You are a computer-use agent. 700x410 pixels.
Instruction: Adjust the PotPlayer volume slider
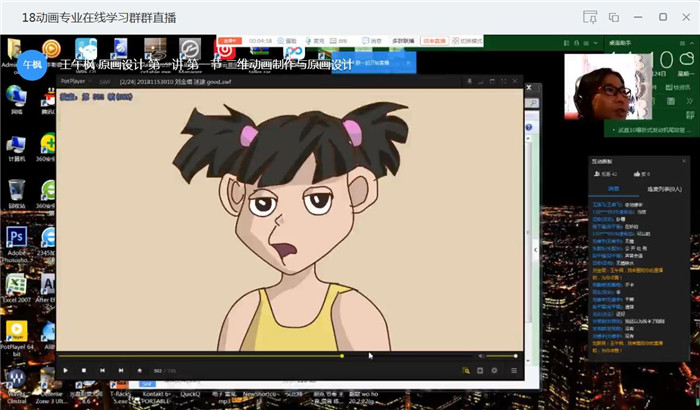pyautogui.click(x=501, y=356)
